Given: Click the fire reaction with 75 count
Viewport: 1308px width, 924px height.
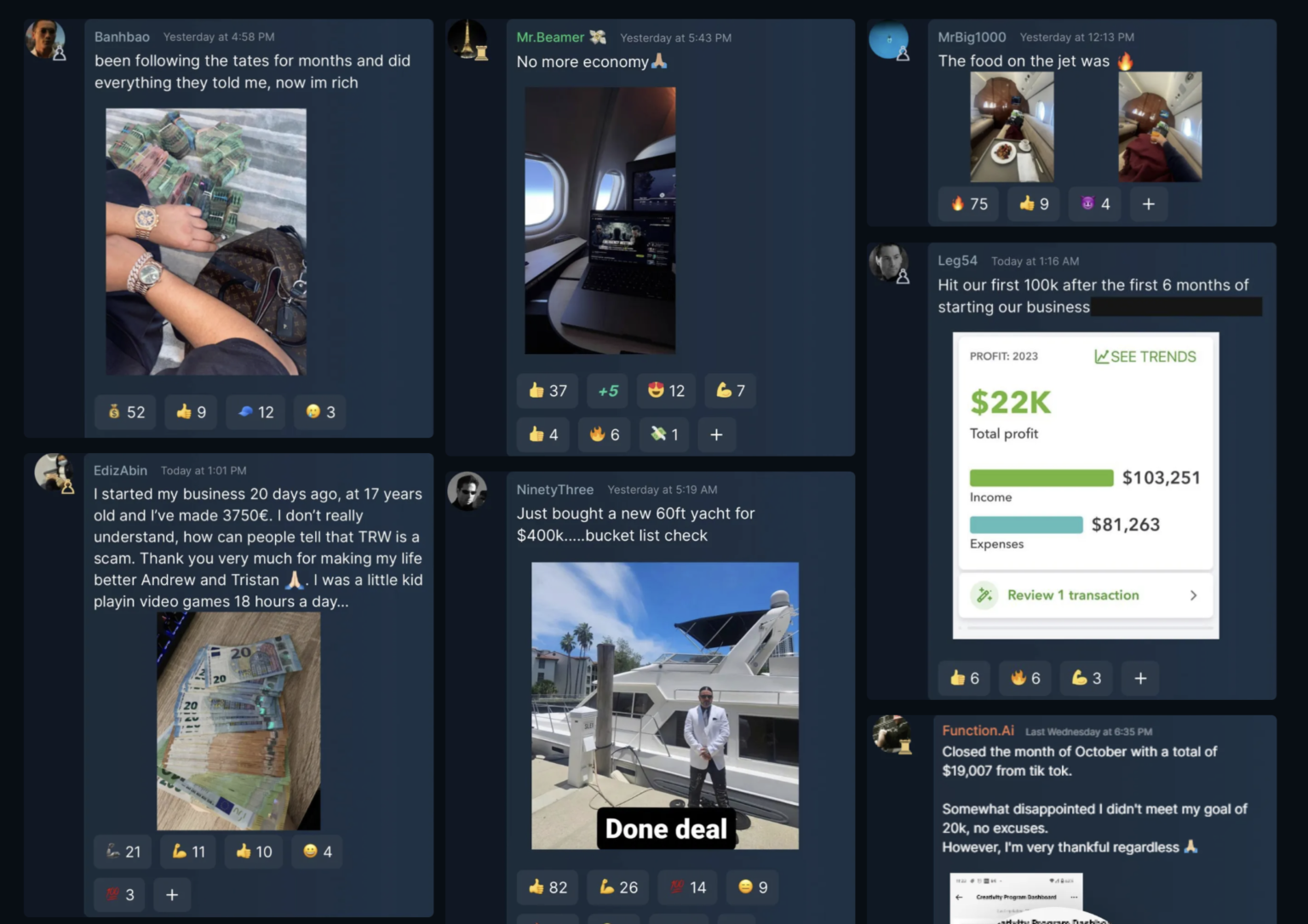Looking at the screenshot, I should click(969, 204).
